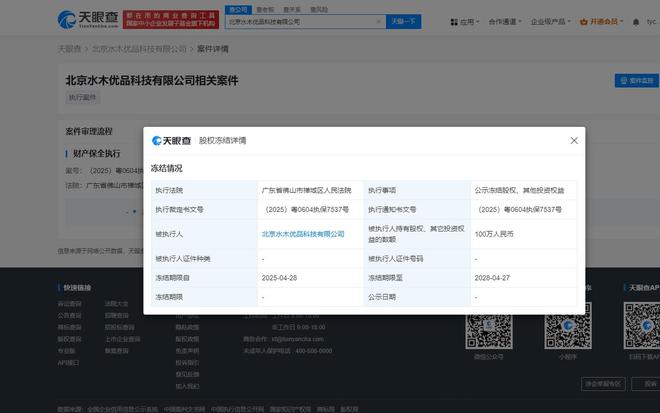Screen dimensions: 660x413
Task: Click the 天眼一下 search button
Action: pyautogui.click(x=404, y=20)
